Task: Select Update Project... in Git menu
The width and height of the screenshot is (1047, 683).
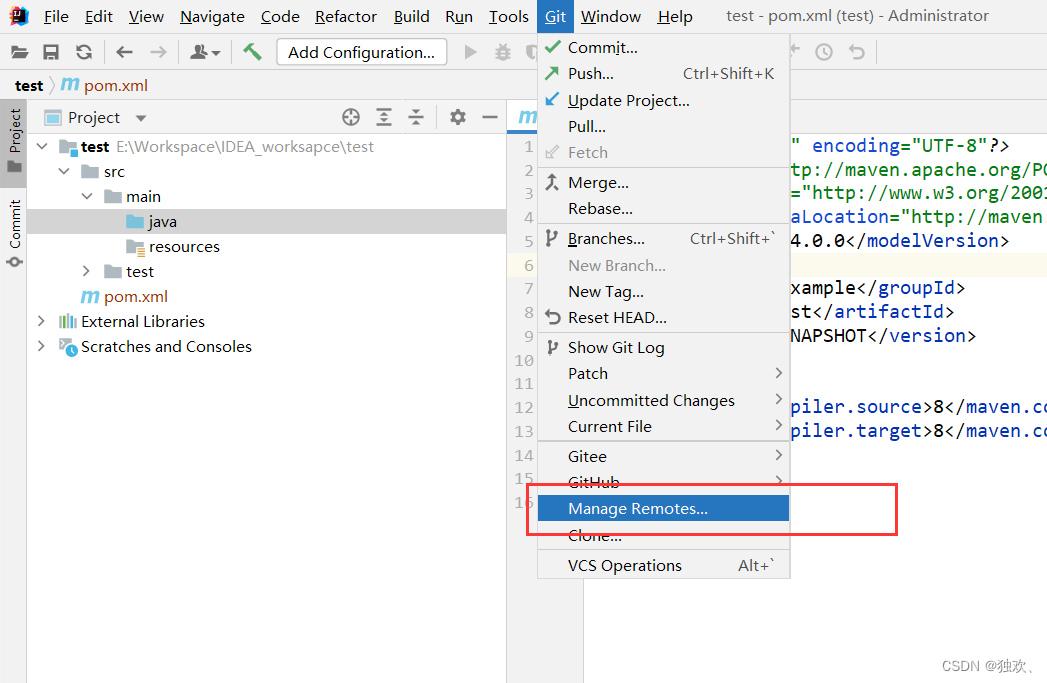Action: pos(663,100)
